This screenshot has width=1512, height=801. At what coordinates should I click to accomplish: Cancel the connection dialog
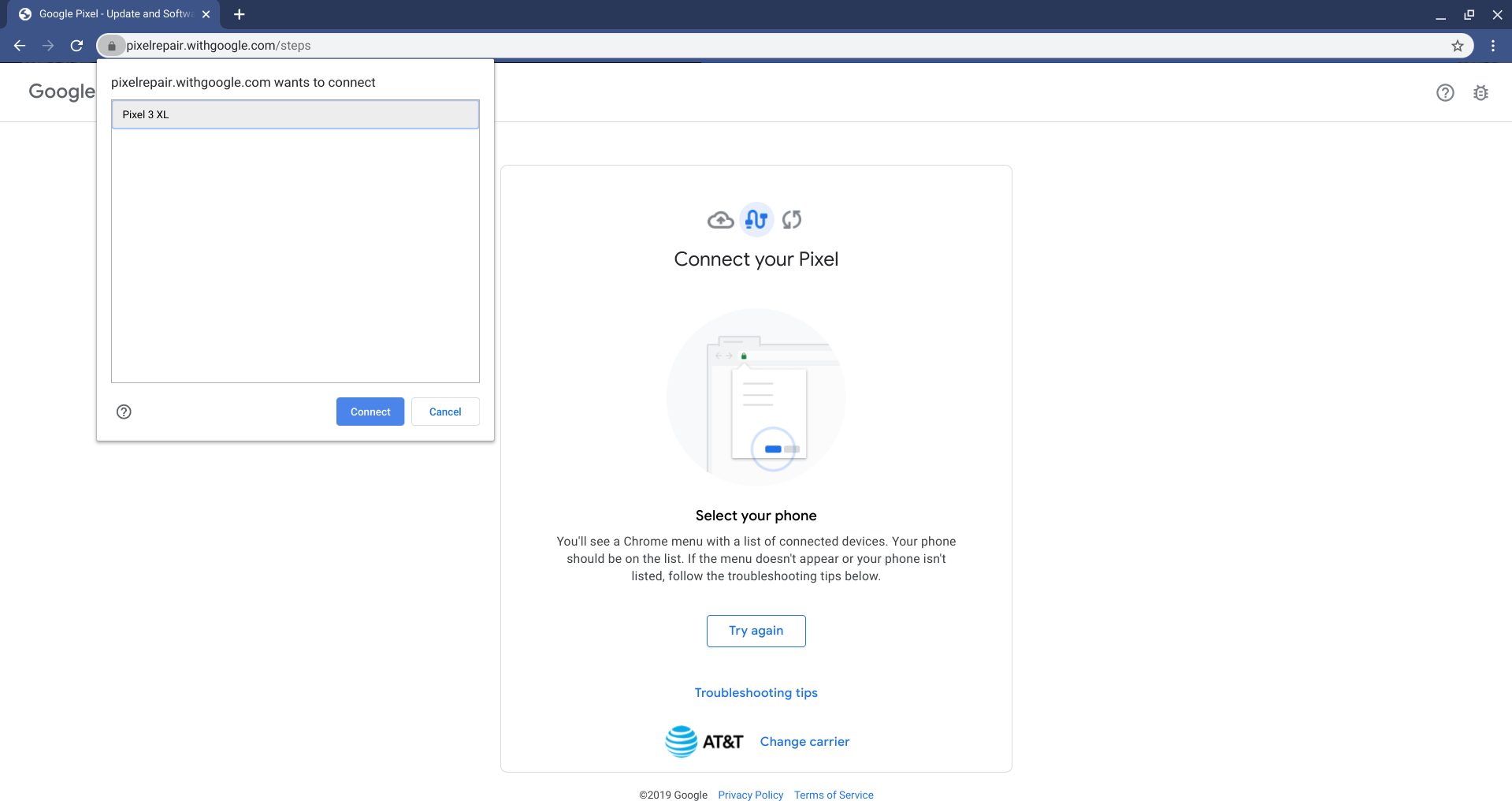445,412
